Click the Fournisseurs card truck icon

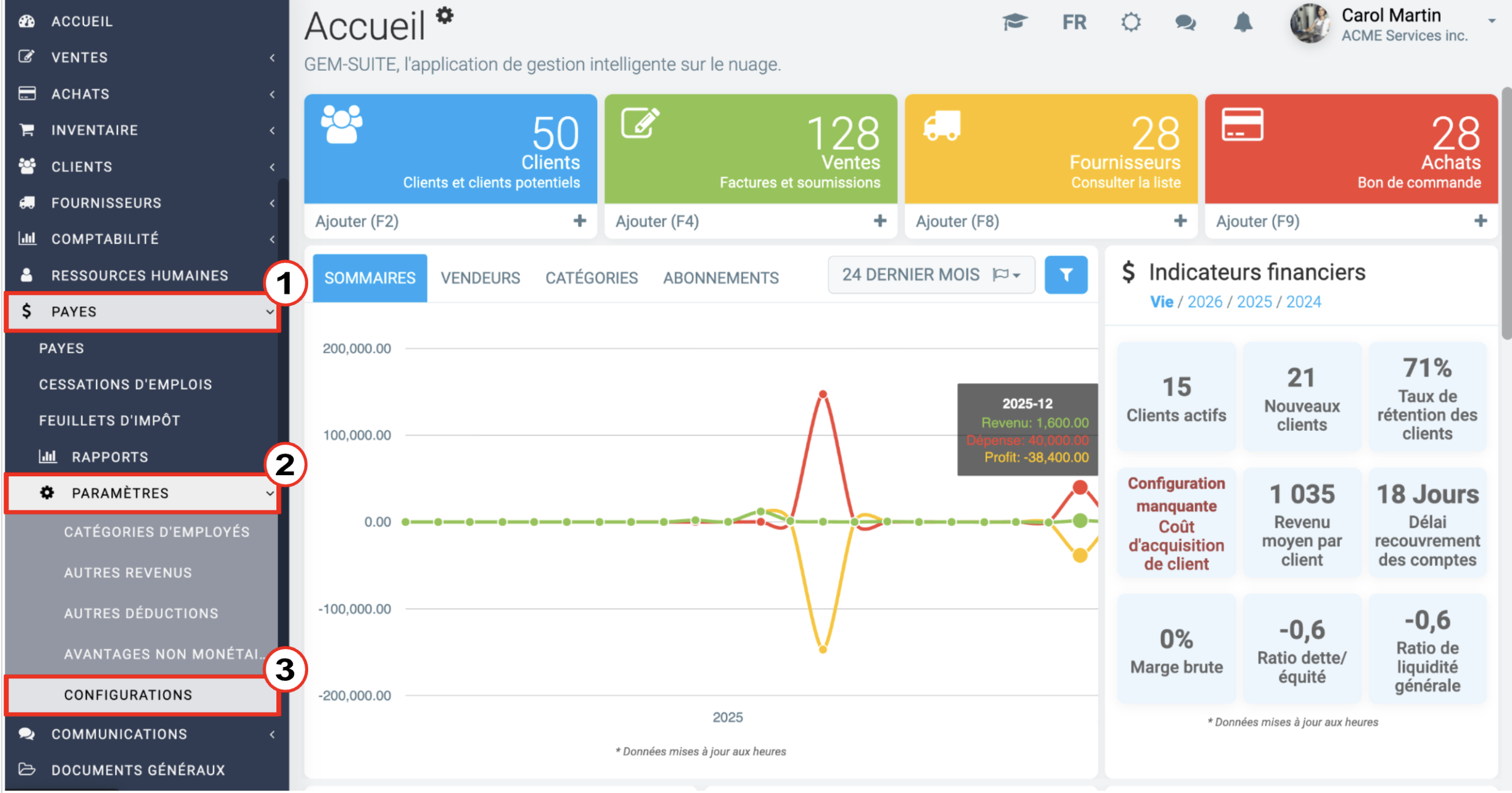(x=941, y=125)
